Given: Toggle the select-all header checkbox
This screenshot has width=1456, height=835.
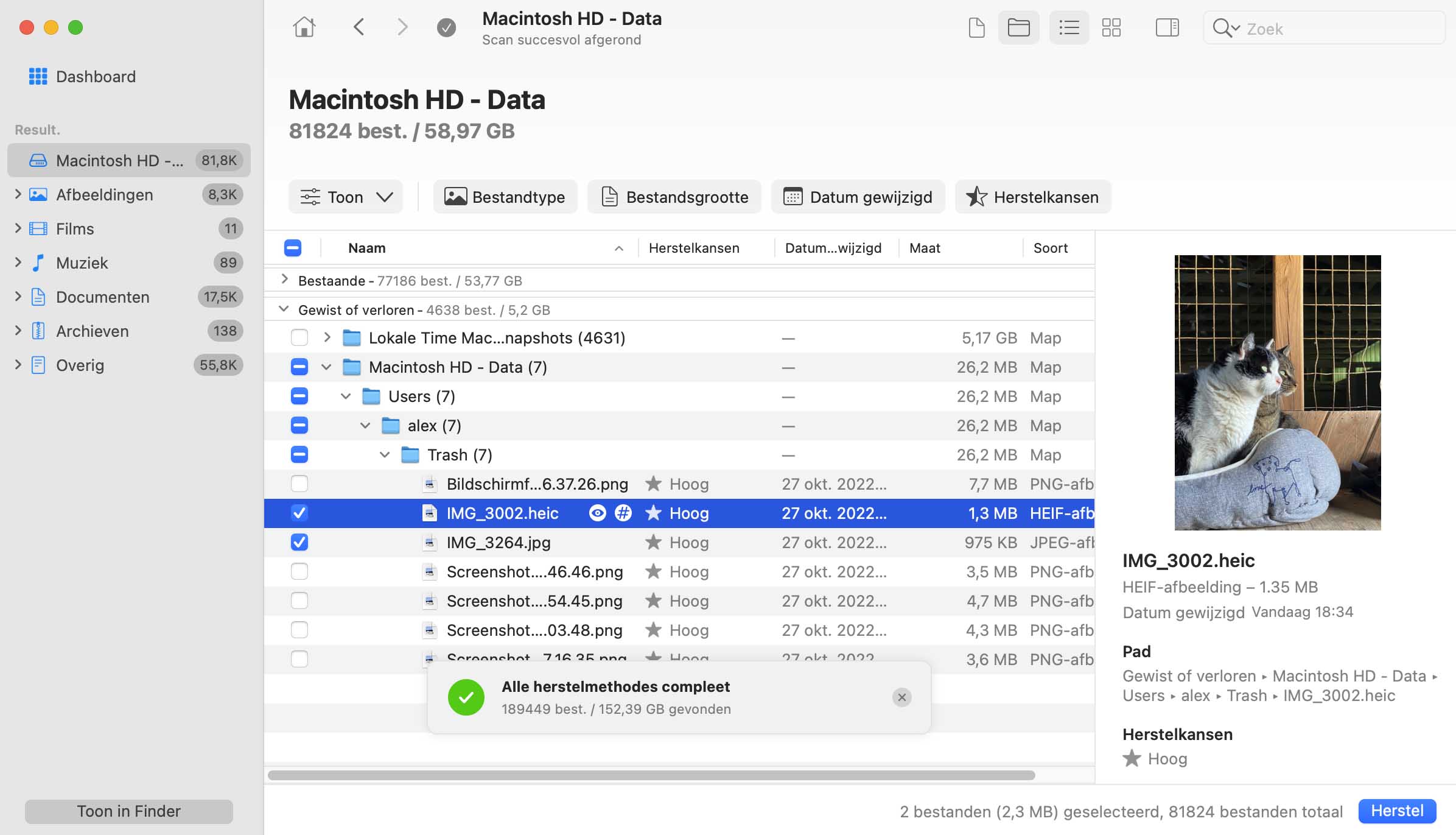Looking at the screenshot, I should click(293, 248).
